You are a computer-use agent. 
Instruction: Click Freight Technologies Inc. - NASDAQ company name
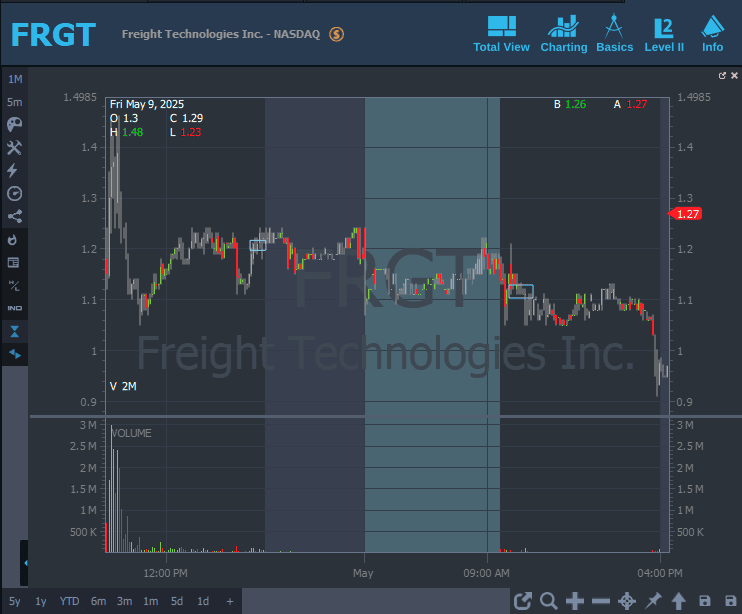(221, 34)
